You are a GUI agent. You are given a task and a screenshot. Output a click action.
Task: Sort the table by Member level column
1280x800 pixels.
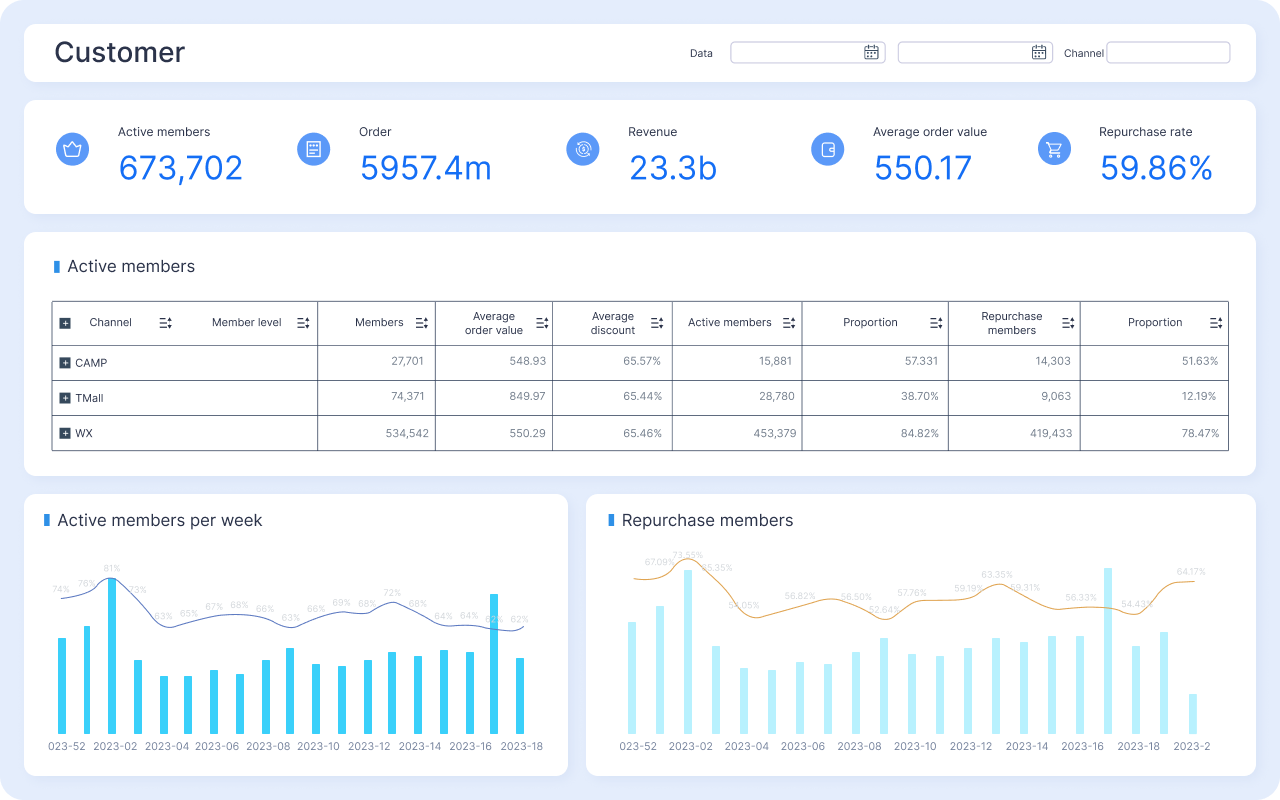(x=303, y=323)
